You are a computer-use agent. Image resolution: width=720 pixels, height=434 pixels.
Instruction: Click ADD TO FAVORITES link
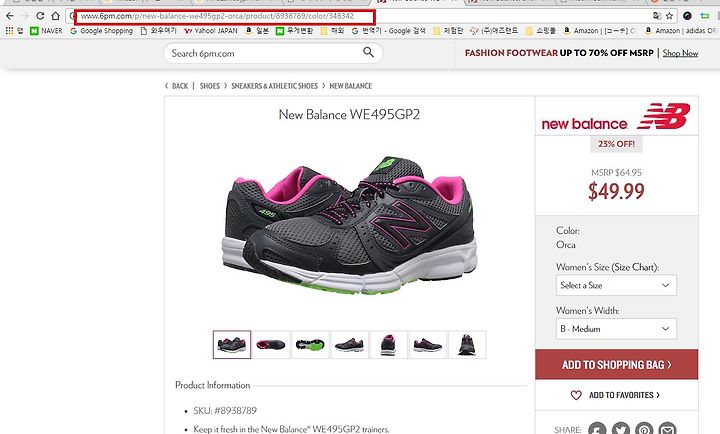(x=624, y=395)
